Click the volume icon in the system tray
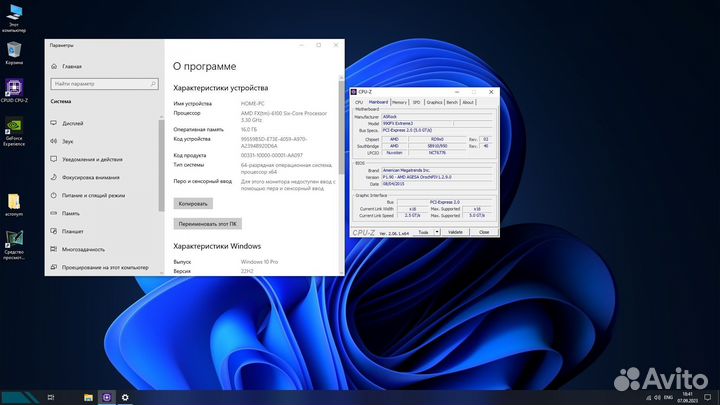720x405 pixels. coord(657,397)
